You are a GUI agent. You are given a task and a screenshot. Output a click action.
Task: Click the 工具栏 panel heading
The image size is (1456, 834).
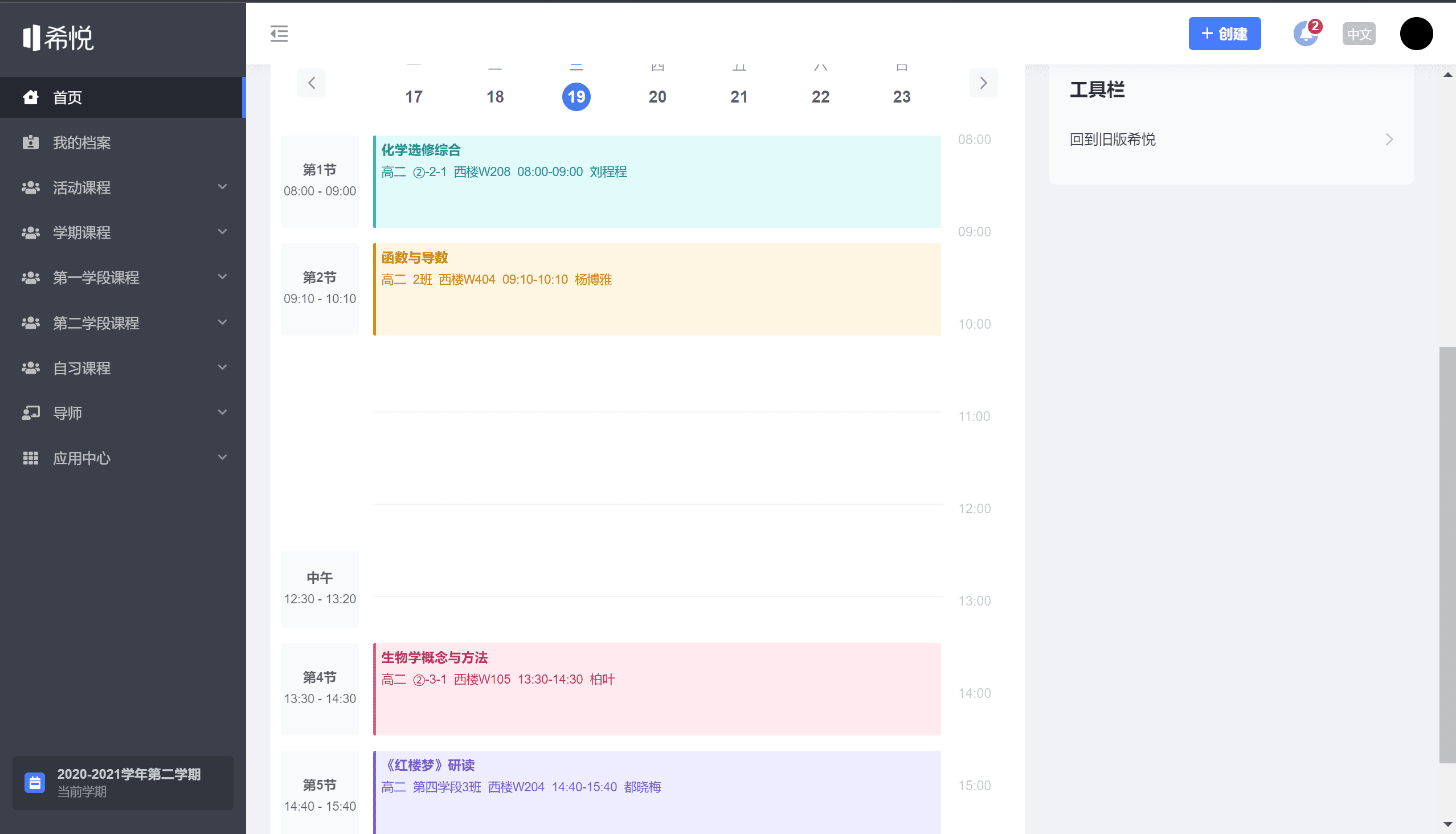click(x=1097, y=90)
